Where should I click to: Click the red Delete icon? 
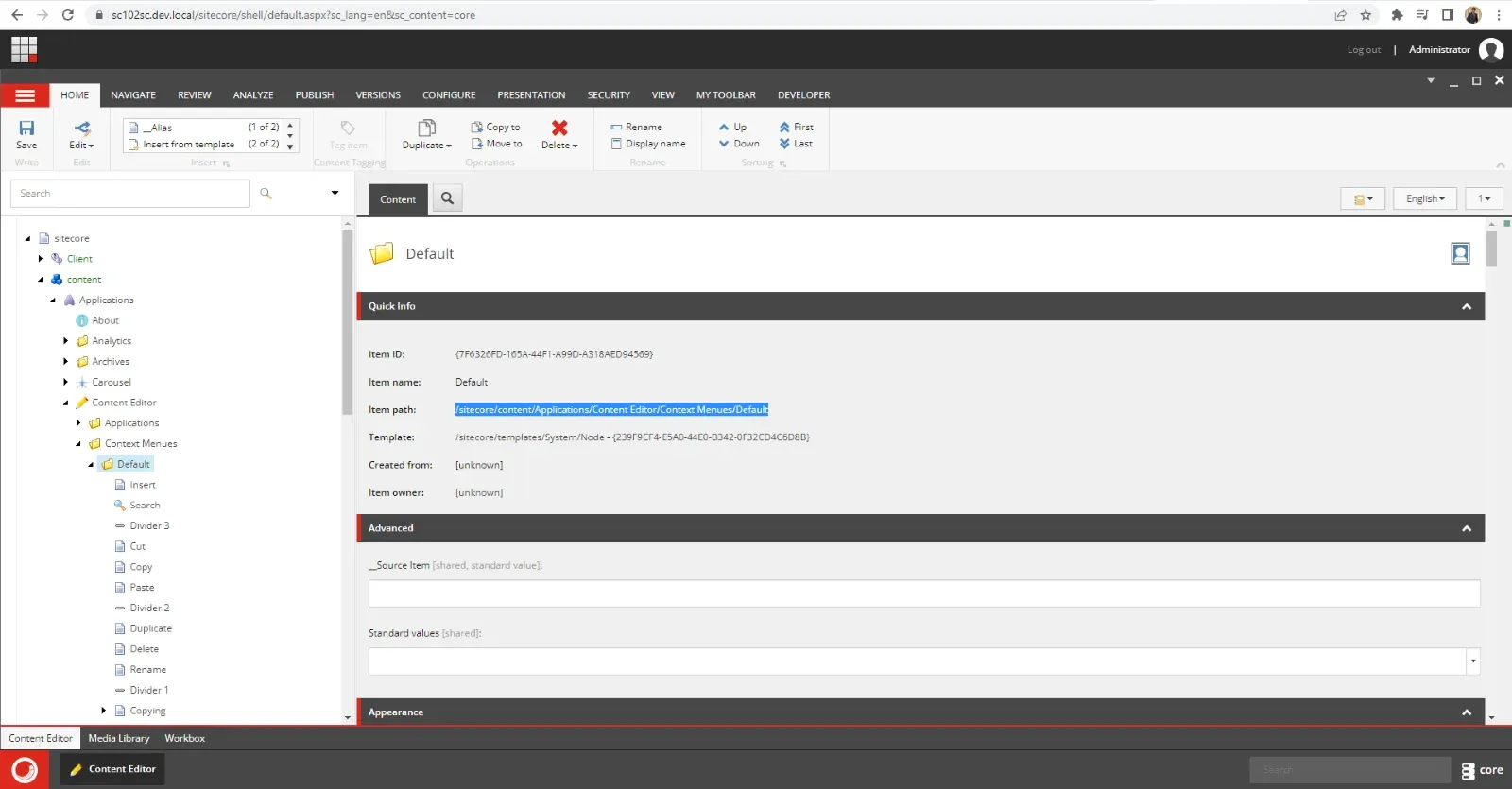[559, 128]
